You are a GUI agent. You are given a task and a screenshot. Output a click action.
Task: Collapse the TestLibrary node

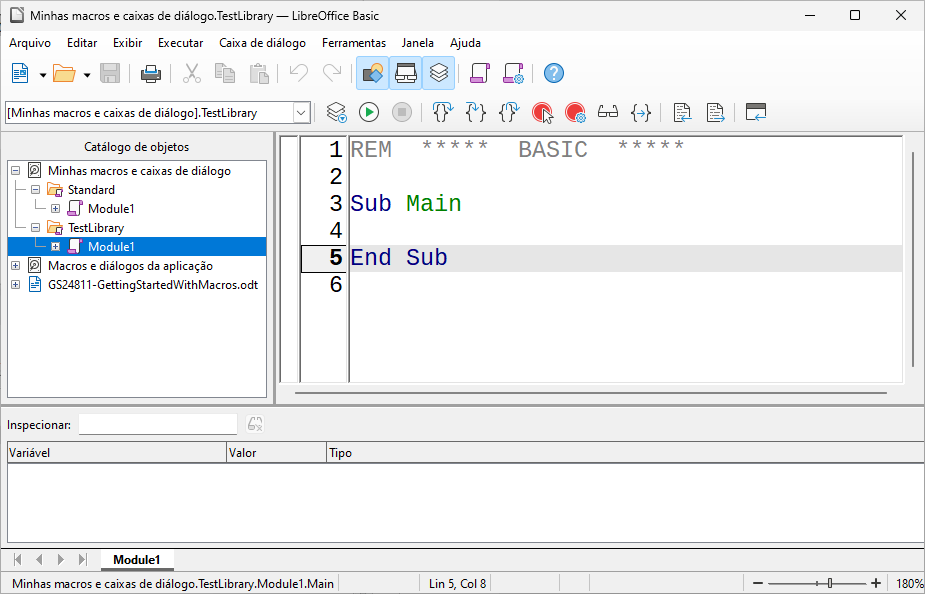35,227
